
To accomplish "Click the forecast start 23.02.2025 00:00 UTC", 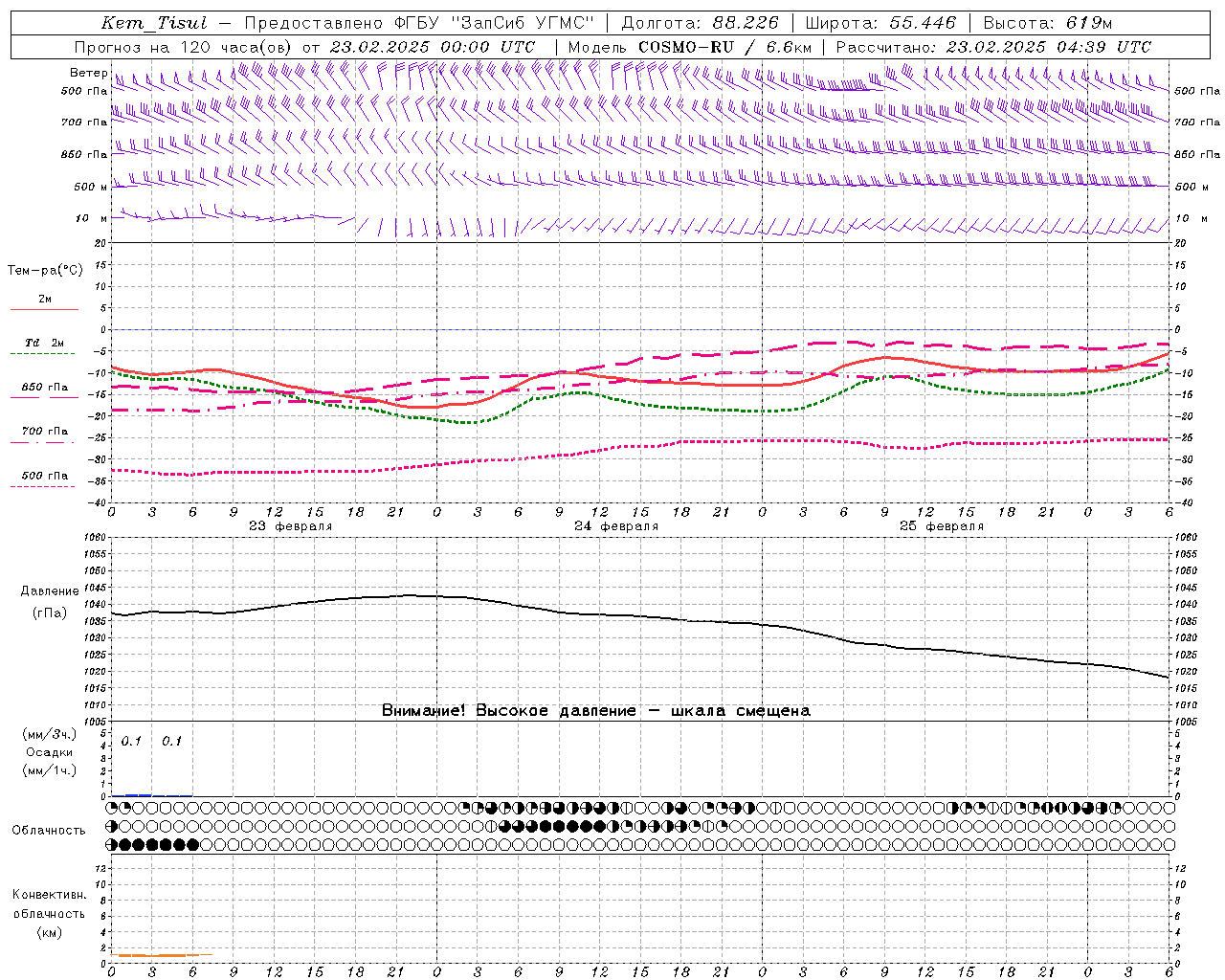I will 433,47.
